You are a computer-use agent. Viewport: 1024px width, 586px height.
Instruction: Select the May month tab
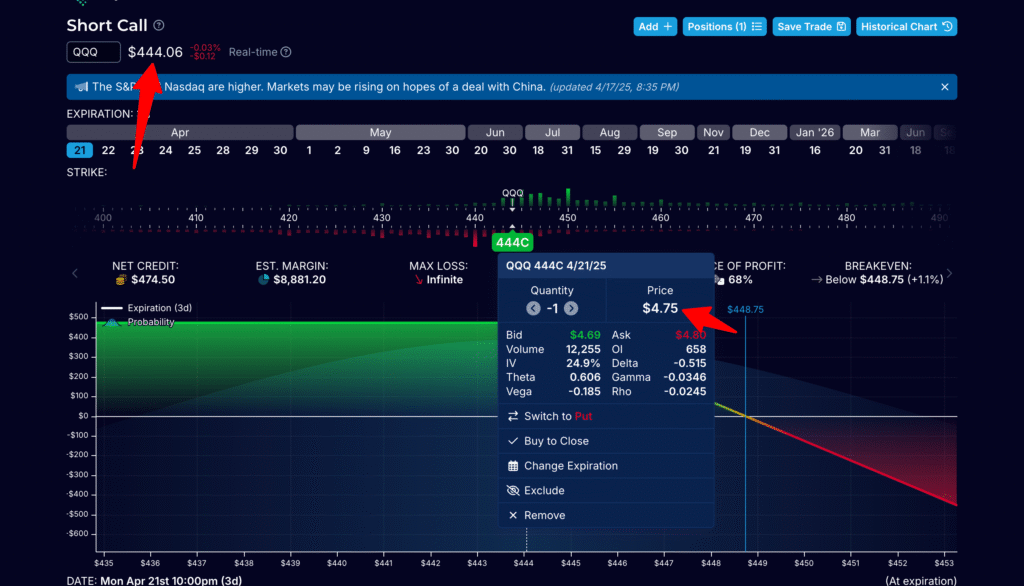(381, 133)
